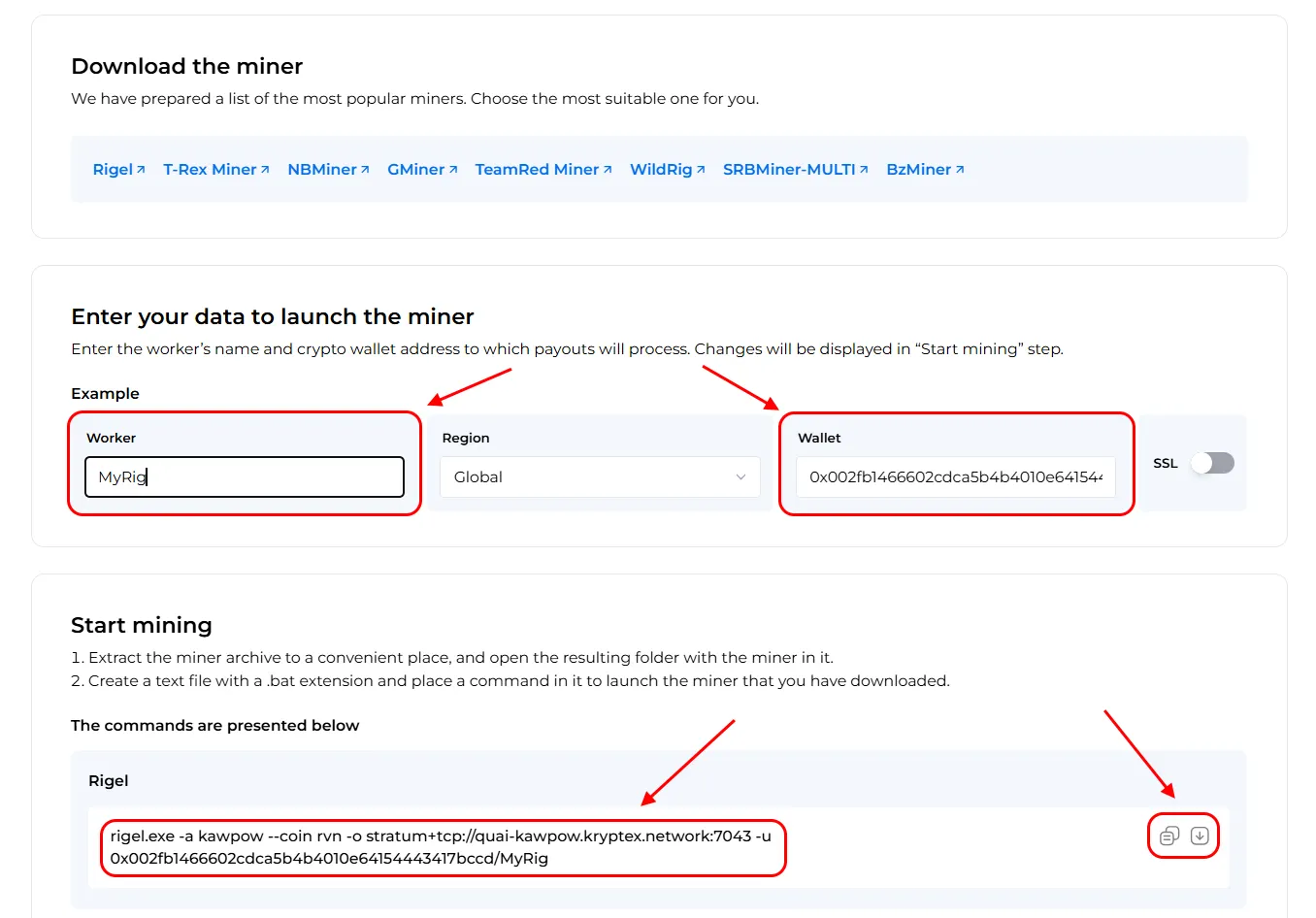Copy the Rigel command to clipboard
The image size is (1316, 918).
[1168, 836]
